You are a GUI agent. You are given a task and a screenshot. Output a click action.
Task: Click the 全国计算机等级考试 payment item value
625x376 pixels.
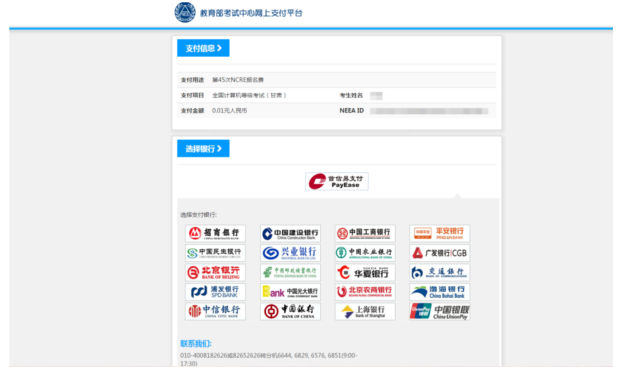pos(249,95)
